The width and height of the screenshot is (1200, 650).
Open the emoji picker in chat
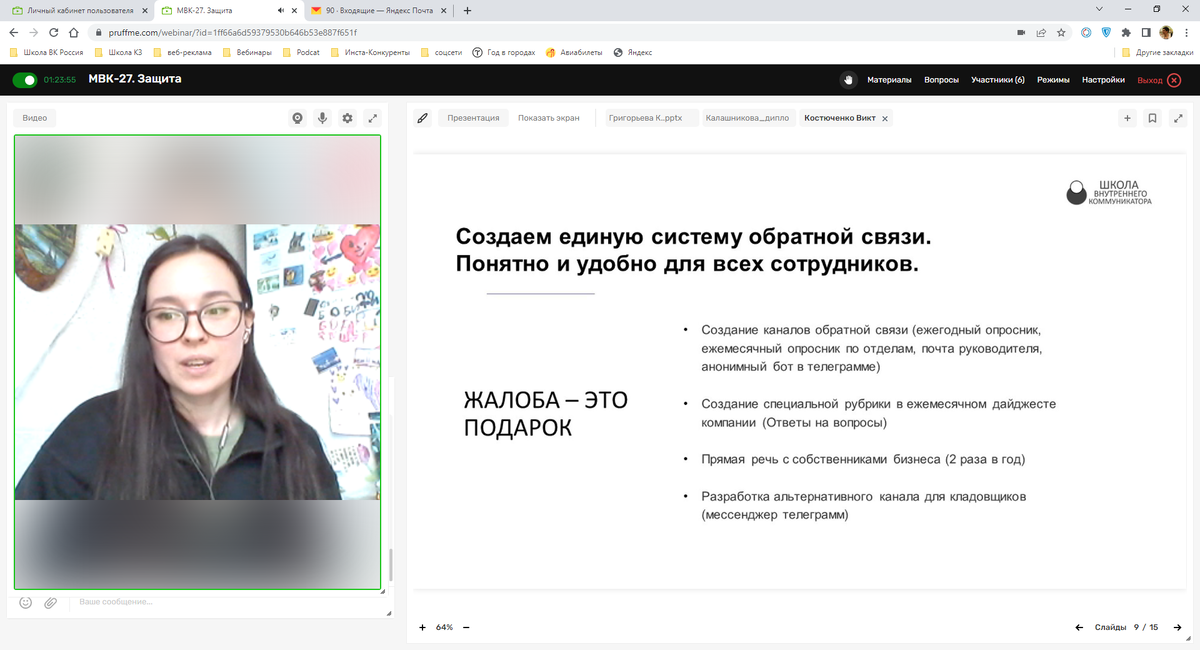[26, 602]
